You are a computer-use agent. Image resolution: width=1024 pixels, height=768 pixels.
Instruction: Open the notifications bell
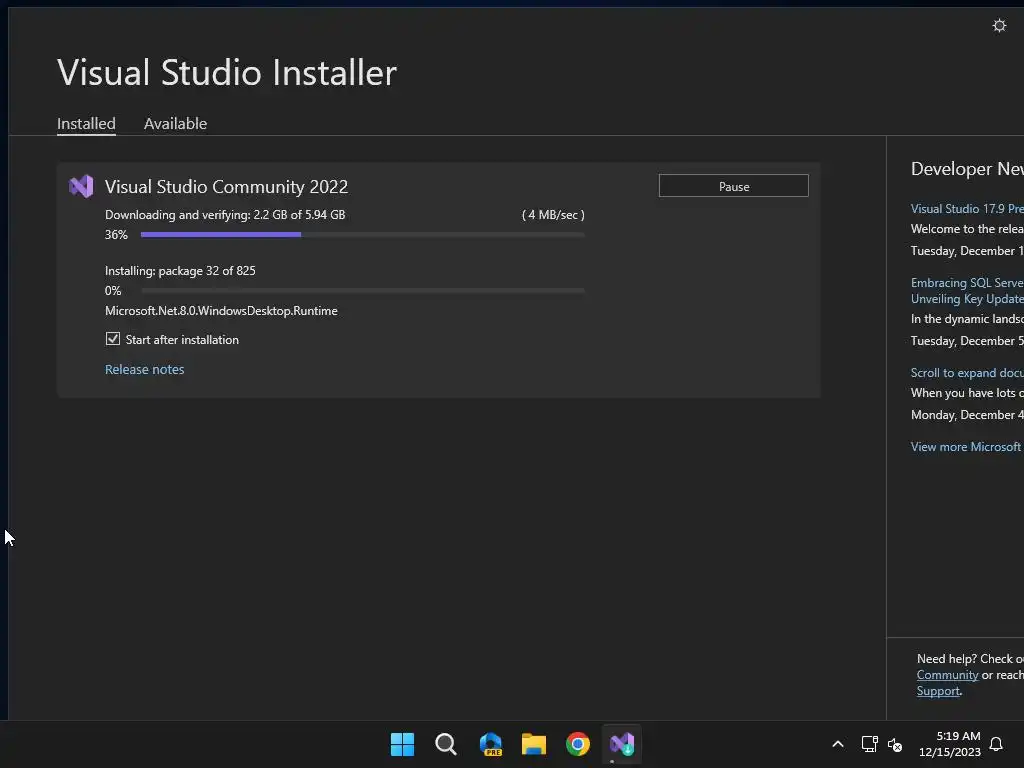click(x=996, y=744)
